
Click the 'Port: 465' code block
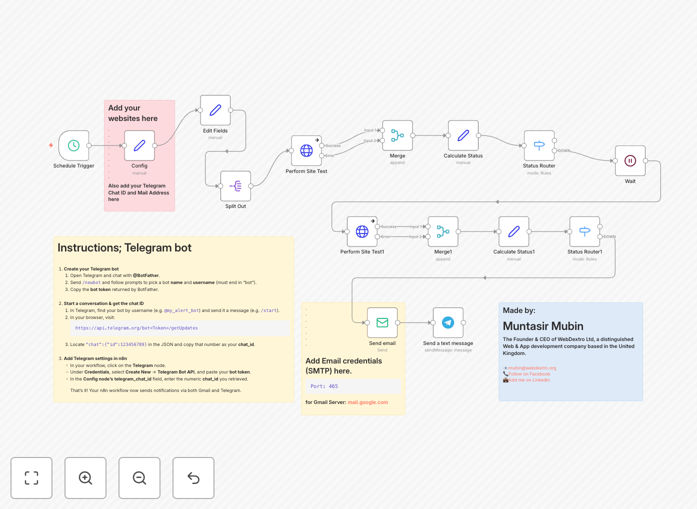click(354, 386)
